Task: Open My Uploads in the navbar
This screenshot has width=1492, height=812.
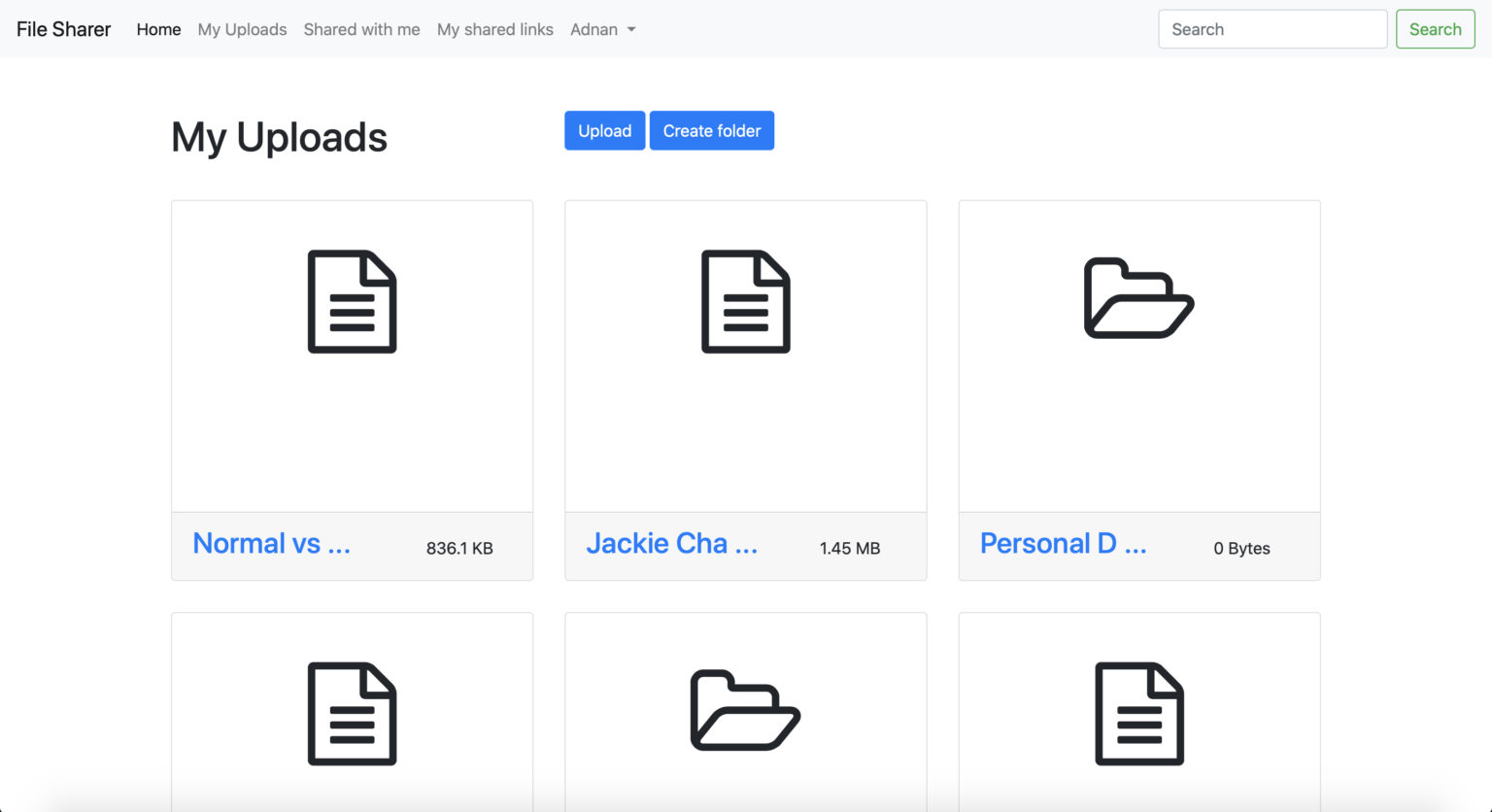Action: click(242, 29)
